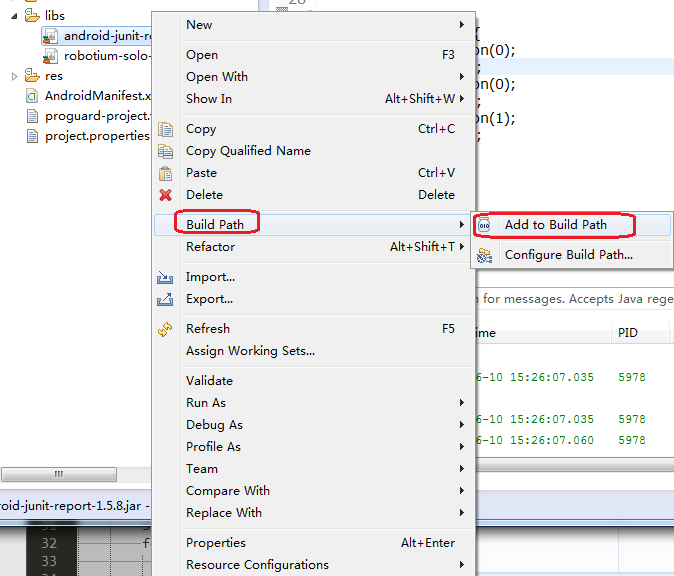This screenshot has width=674, height=576.
Task: Click the Refresh arrows icon
Action: click(x=165, y=329)
